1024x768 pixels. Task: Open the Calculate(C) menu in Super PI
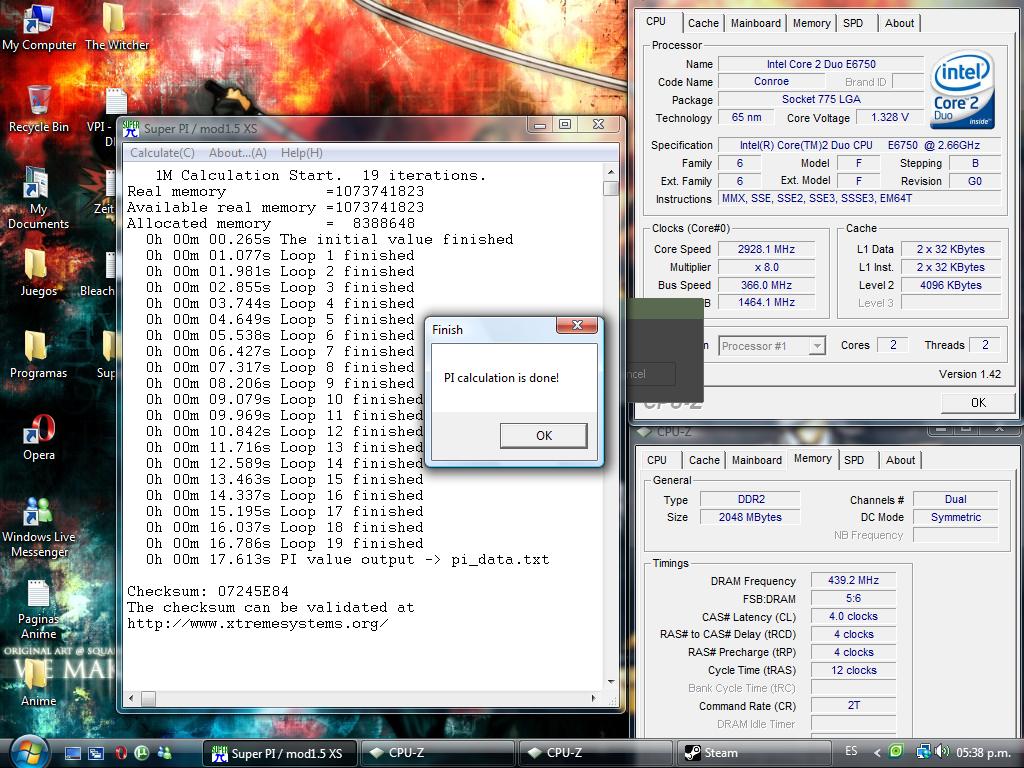162,153
